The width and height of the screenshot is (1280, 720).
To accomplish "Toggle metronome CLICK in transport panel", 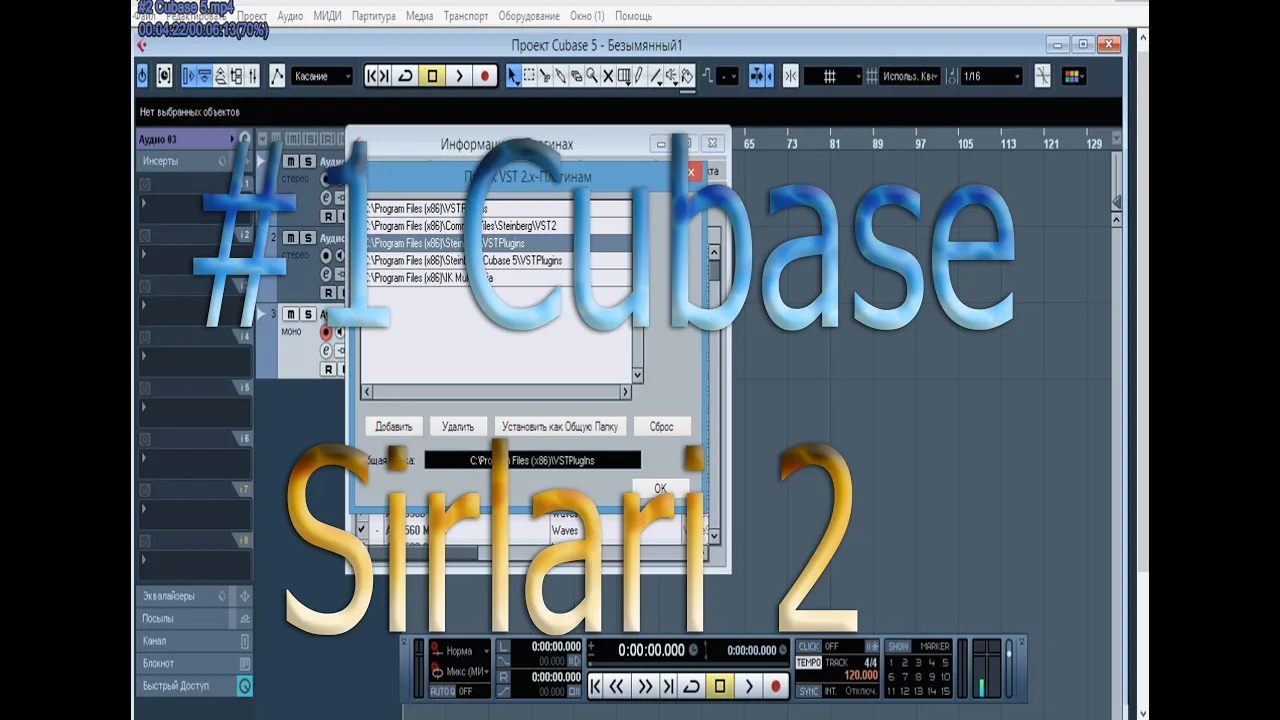I will [x=808, y=646].
